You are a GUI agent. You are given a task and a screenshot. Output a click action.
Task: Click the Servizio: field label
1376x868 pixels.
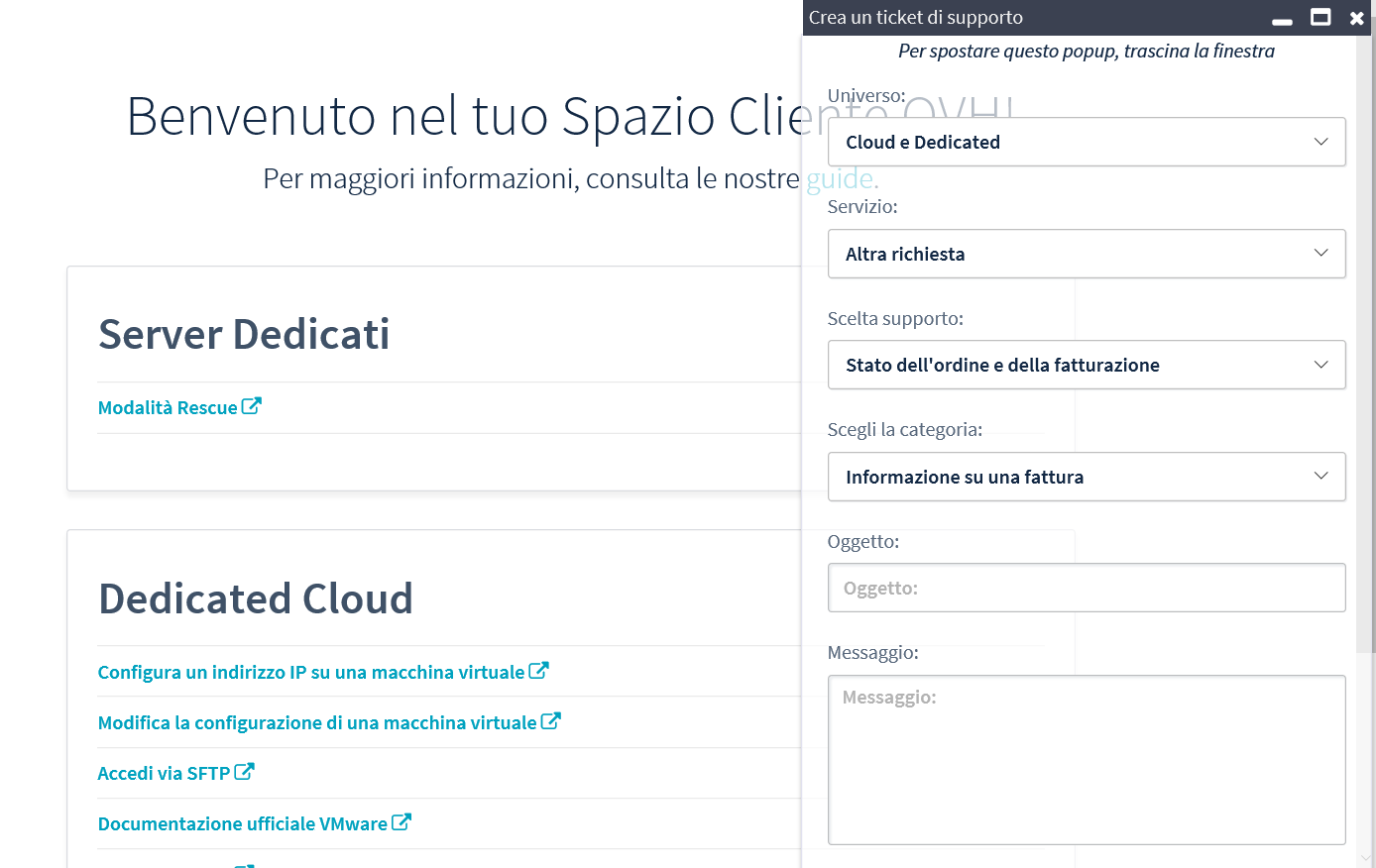[862, 206]
